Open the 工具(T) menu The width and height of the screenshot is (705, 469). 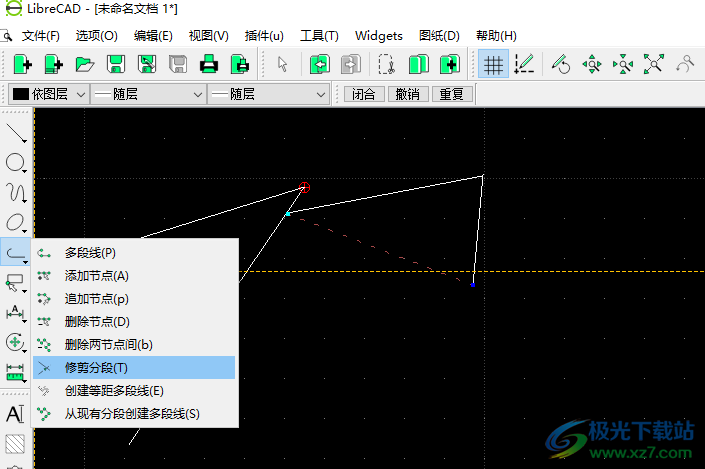319,36
